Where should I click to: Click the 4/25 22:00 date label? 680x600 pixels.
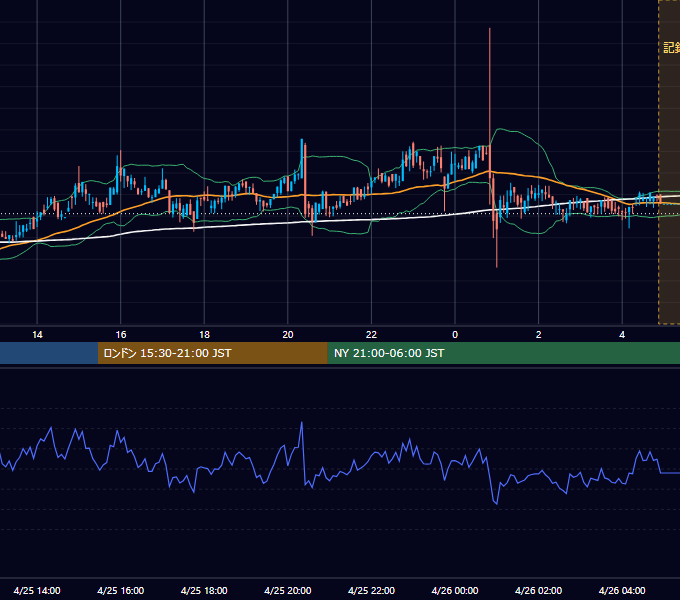(371, 590)
